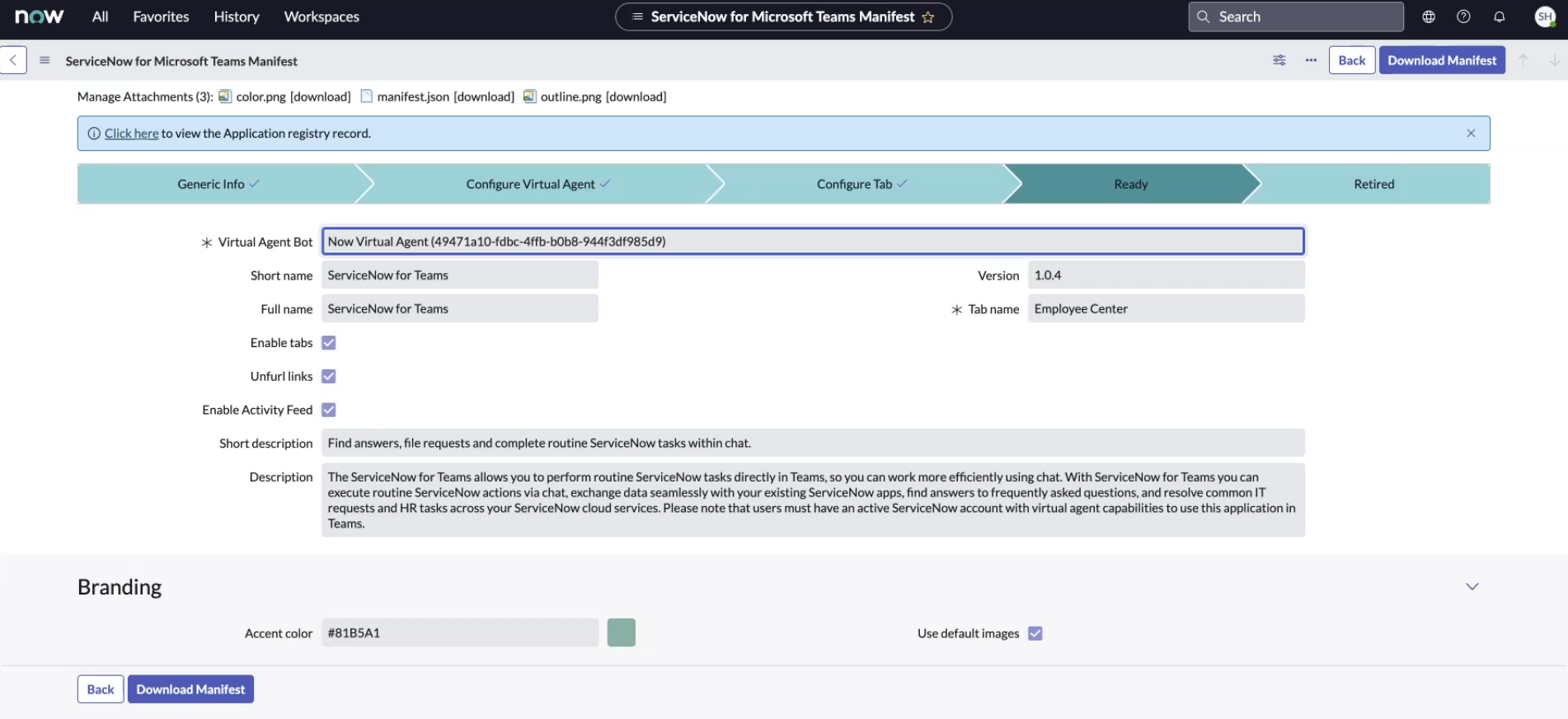Click the Version field
This screenshot has height=719, width=1568.
1167,275
